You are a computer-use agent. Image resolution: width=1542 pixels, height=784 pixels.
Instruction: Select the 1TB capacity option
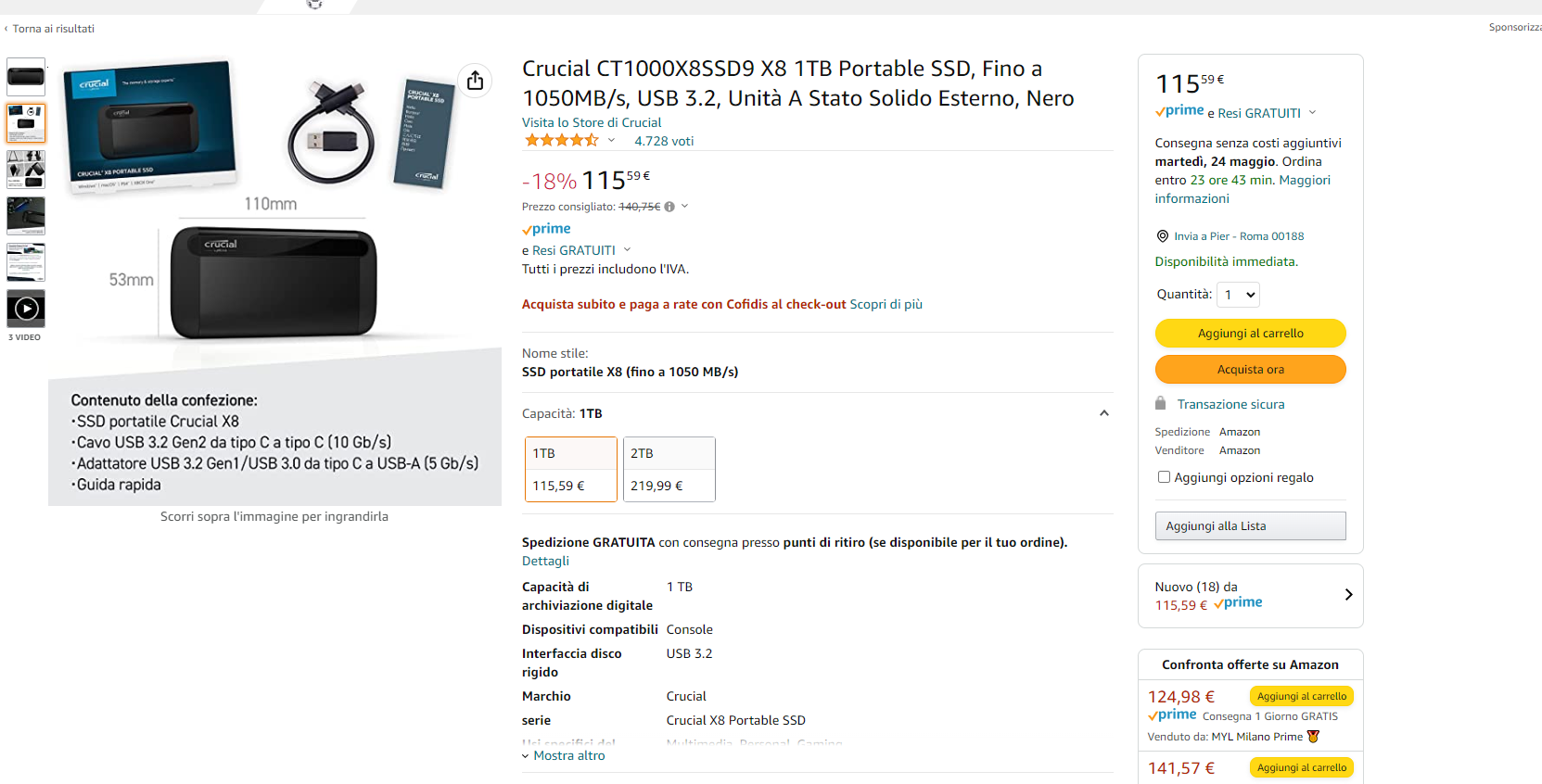(x=570, y=469)
